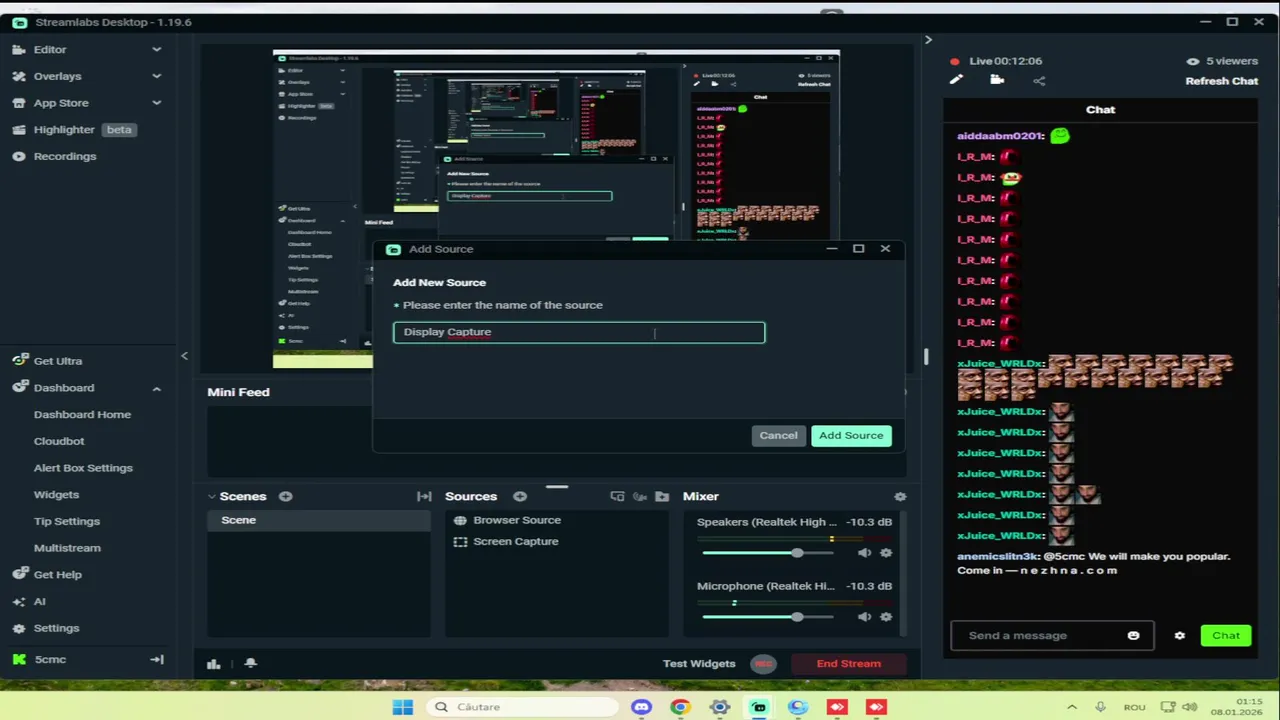Image resolution: width=1280 pixels, height=720 pixels.
Task: Select the Scene item in Scenes
Action: [x=319, y=520]
